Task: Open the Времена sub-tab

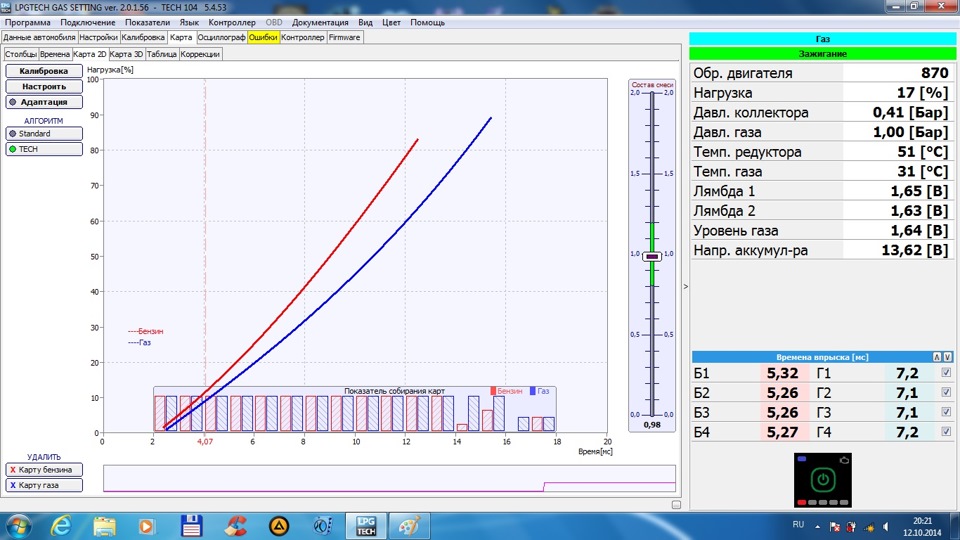Action: [x=54, y=54]
